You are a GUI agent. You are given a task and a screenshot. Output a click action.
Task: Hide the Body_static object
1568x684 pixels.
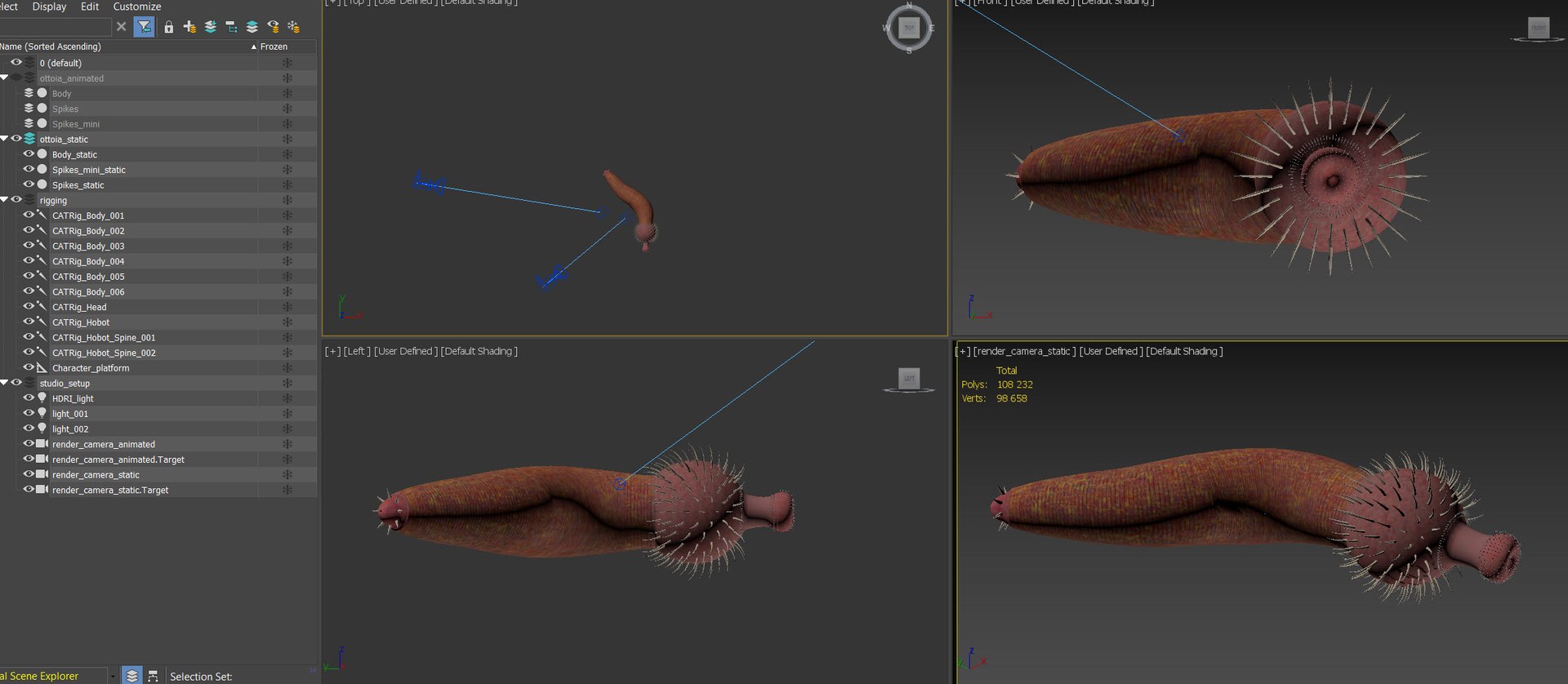pos(29,154)
